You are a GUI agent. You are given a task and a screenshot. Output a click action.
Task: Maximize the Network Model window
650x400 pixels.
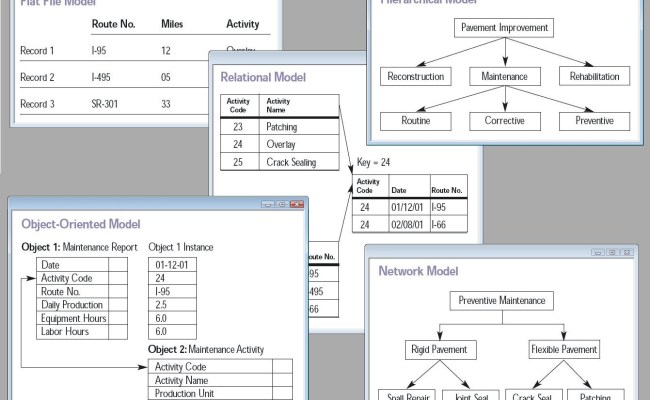(612, 252)
